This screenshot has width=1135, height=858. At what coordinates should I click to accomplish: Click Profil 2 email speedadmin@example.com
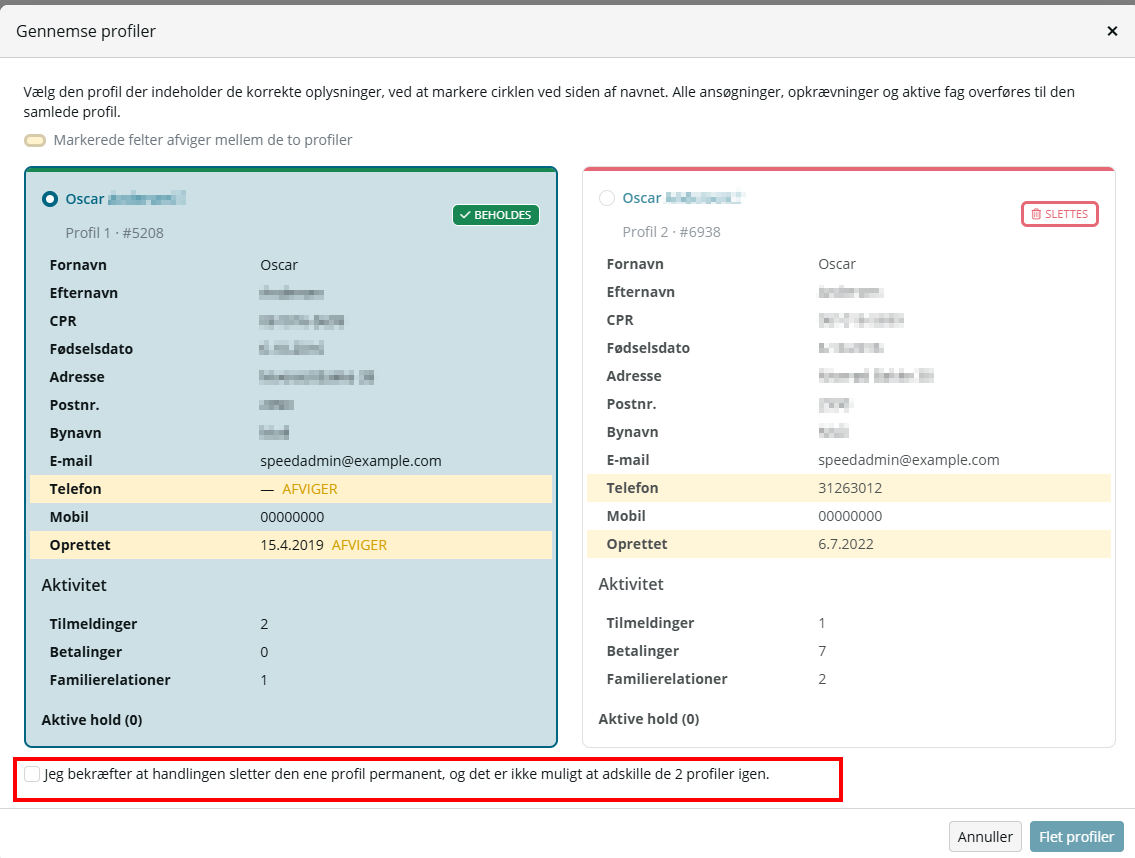coord(908,460)
